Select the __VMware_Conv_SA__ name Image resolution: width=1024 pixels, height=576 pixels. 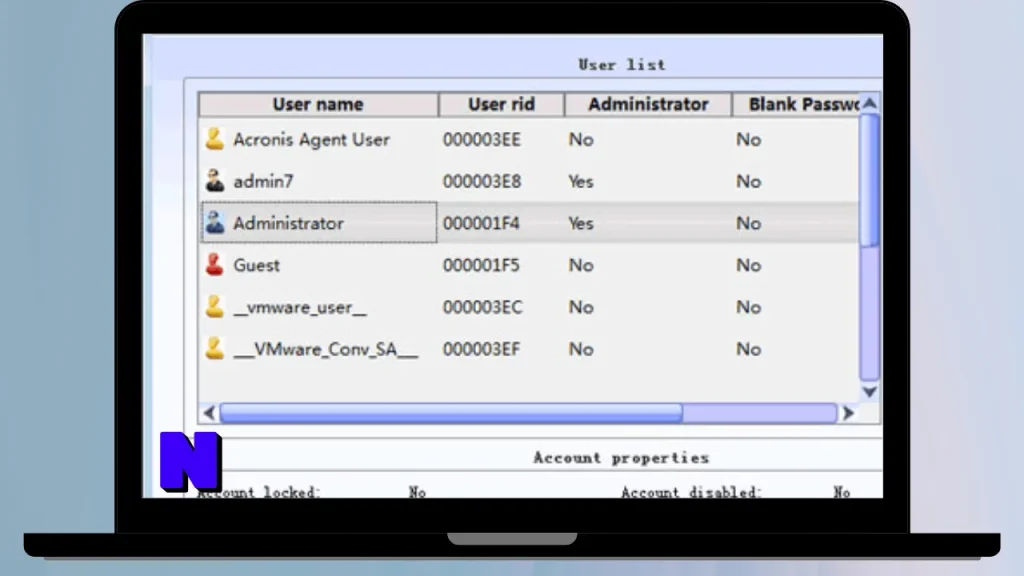tap(325, 349)
